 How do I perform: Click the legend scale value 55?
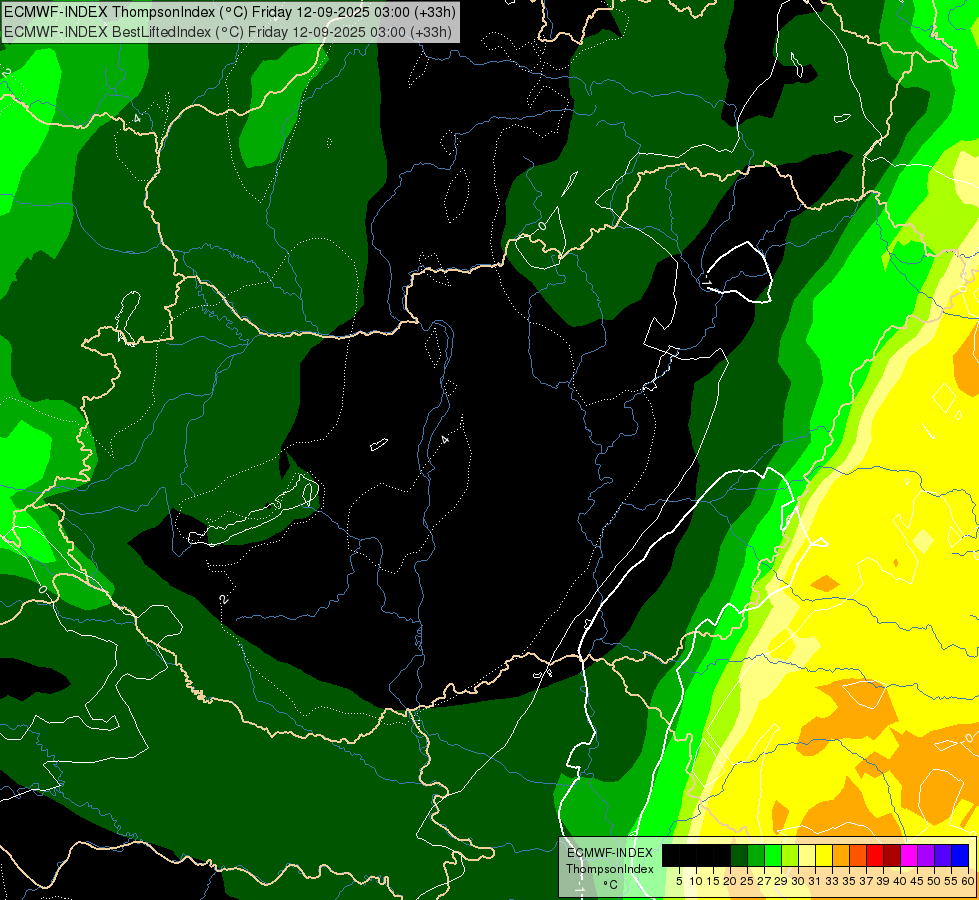click(950, 881)
